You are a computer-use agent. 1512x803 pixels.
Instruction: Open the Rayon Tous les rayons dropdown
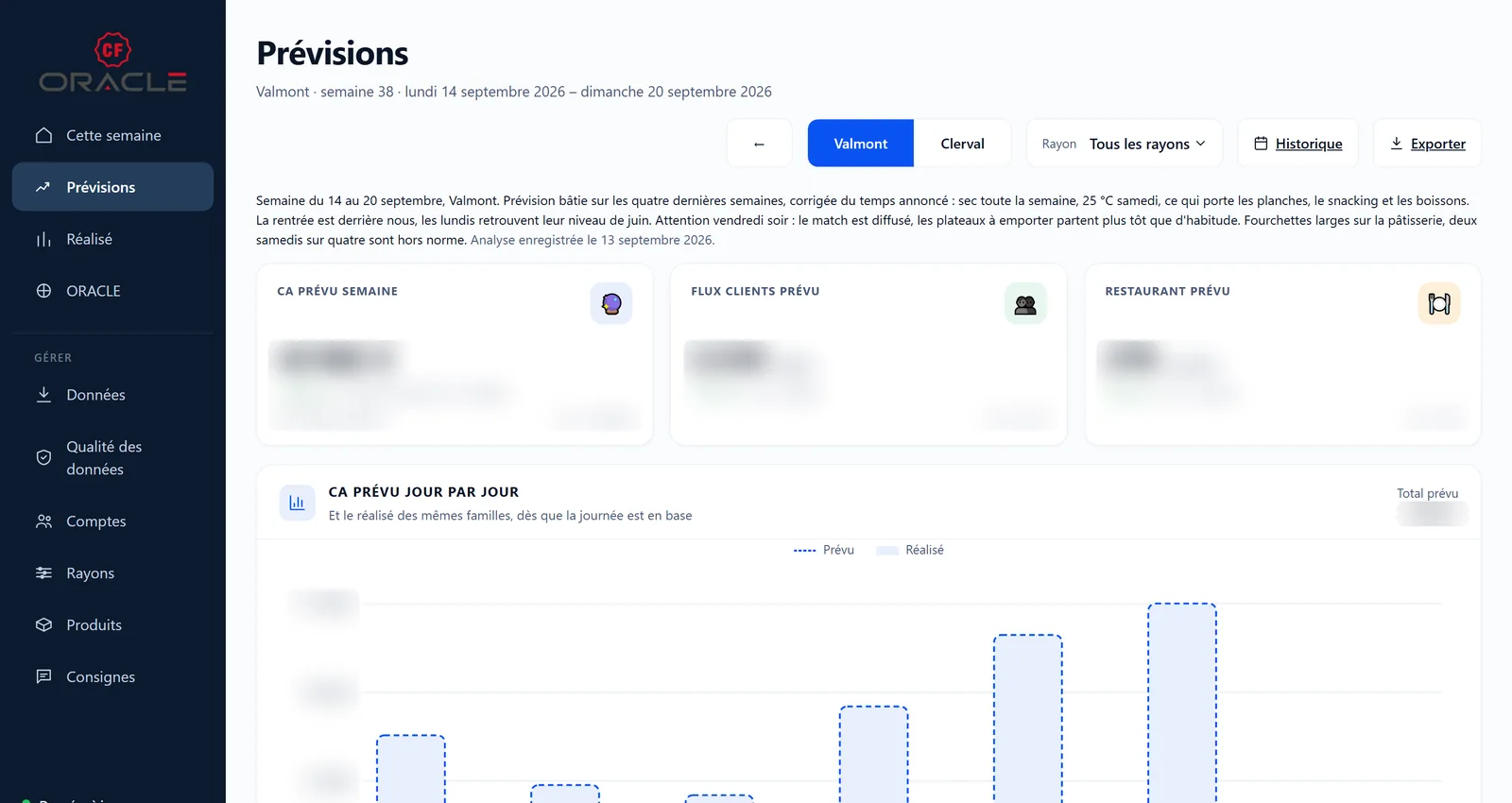1125,144
